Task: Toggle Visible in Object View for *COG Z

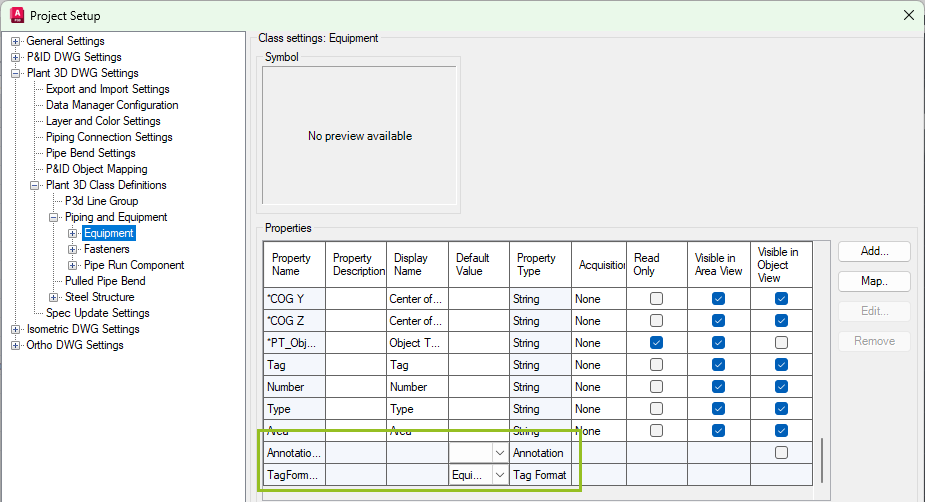Action: (x=781, y=321)
